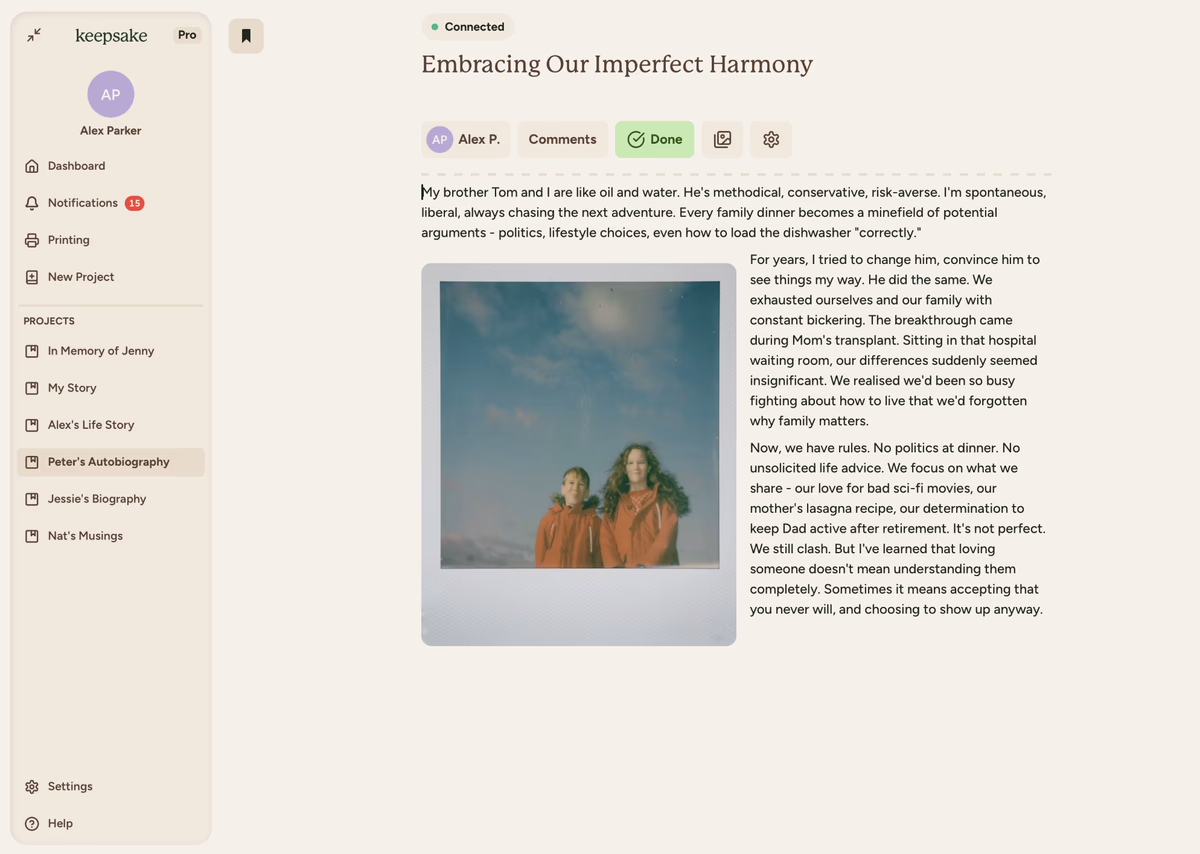Open the In Memory of Jenny project
Viewport: 1200px width, 854px height.
(100, 351)
